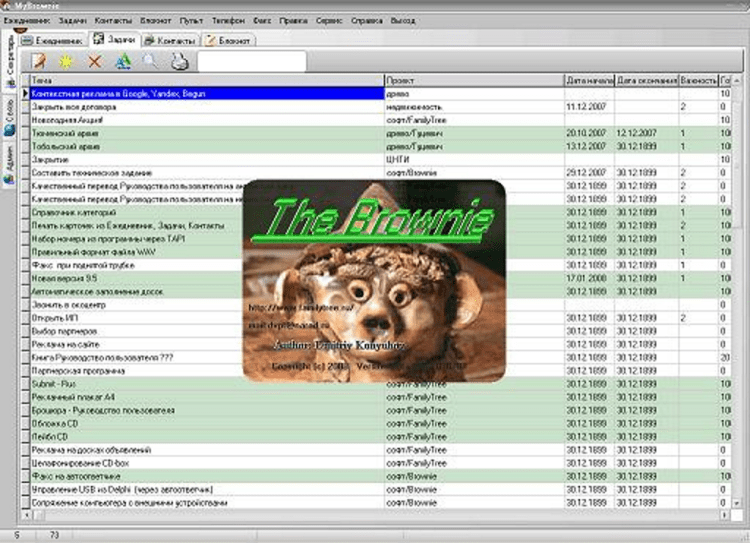Switch to the Ежедневник tab with icon
Viewport: 750px width, 543px height.
click(x=53, y=41)
